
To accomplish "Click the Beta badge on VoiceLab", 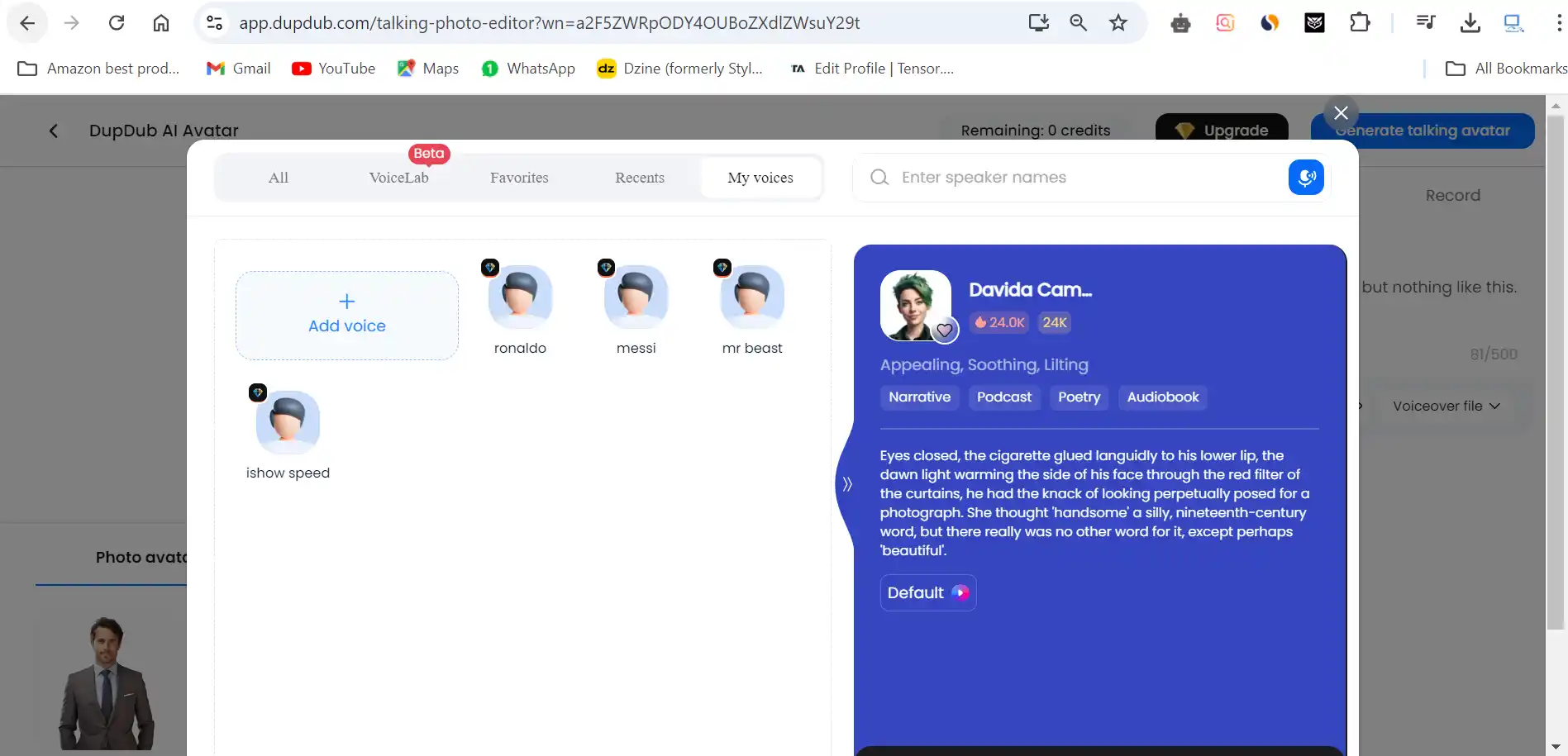I will 429,154.
